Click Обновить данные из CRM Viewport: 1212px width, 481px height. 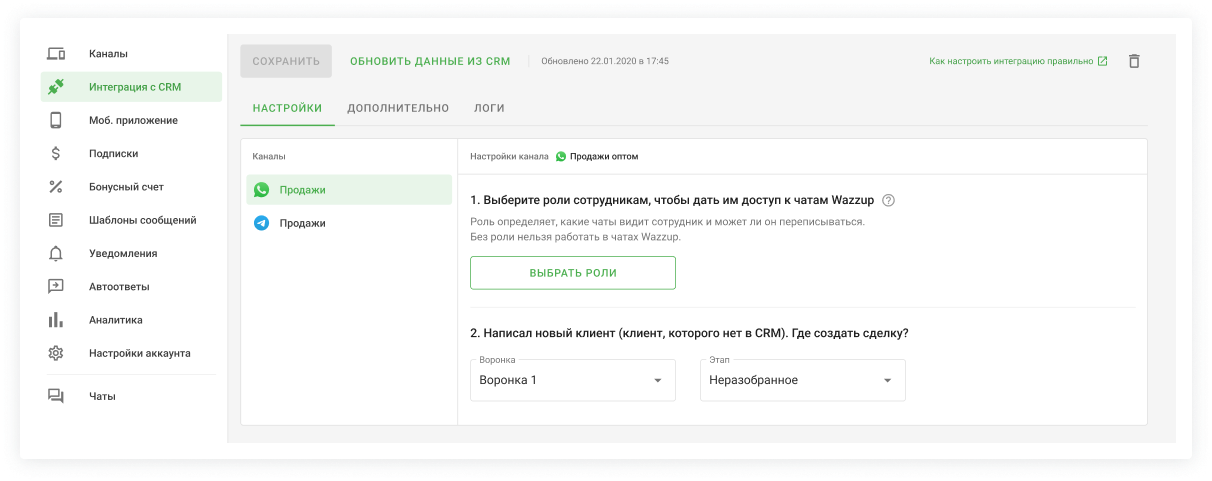pyautogui.click(x=430, y=61)
